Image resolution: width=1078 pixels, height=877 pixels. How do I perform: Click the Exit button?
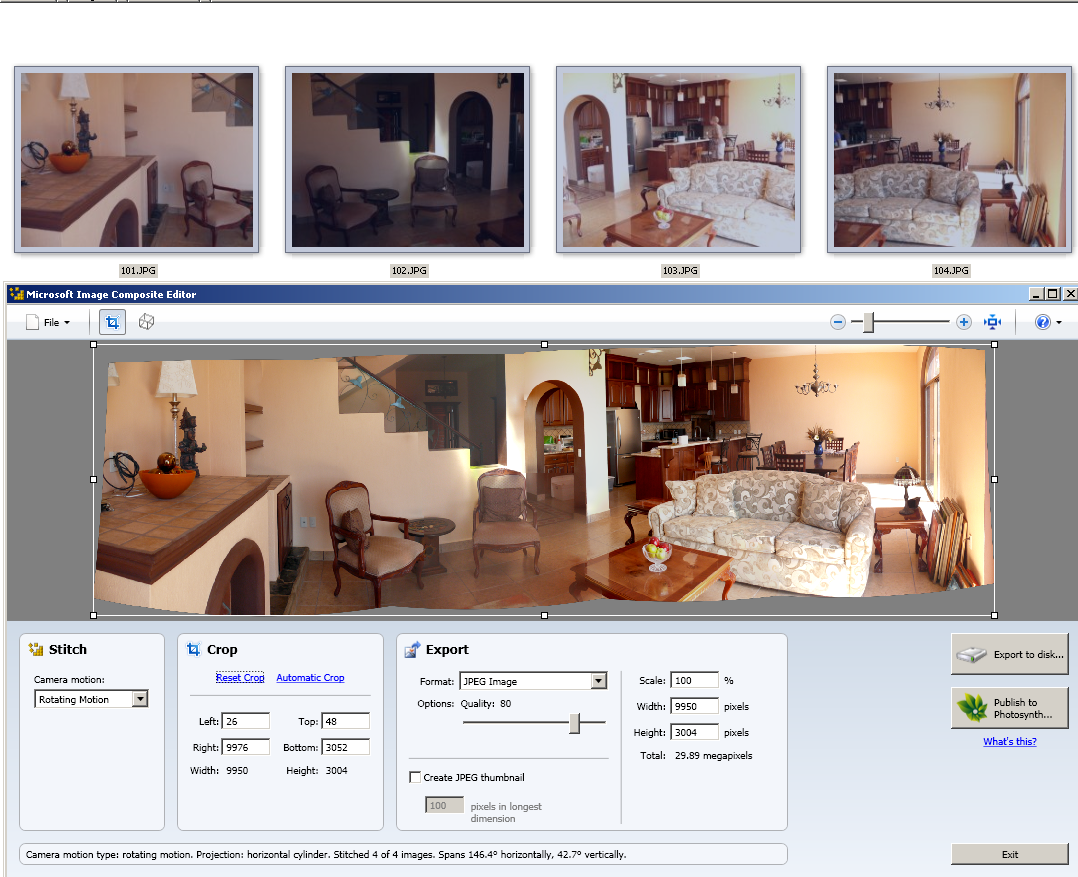click(1009, 854)
